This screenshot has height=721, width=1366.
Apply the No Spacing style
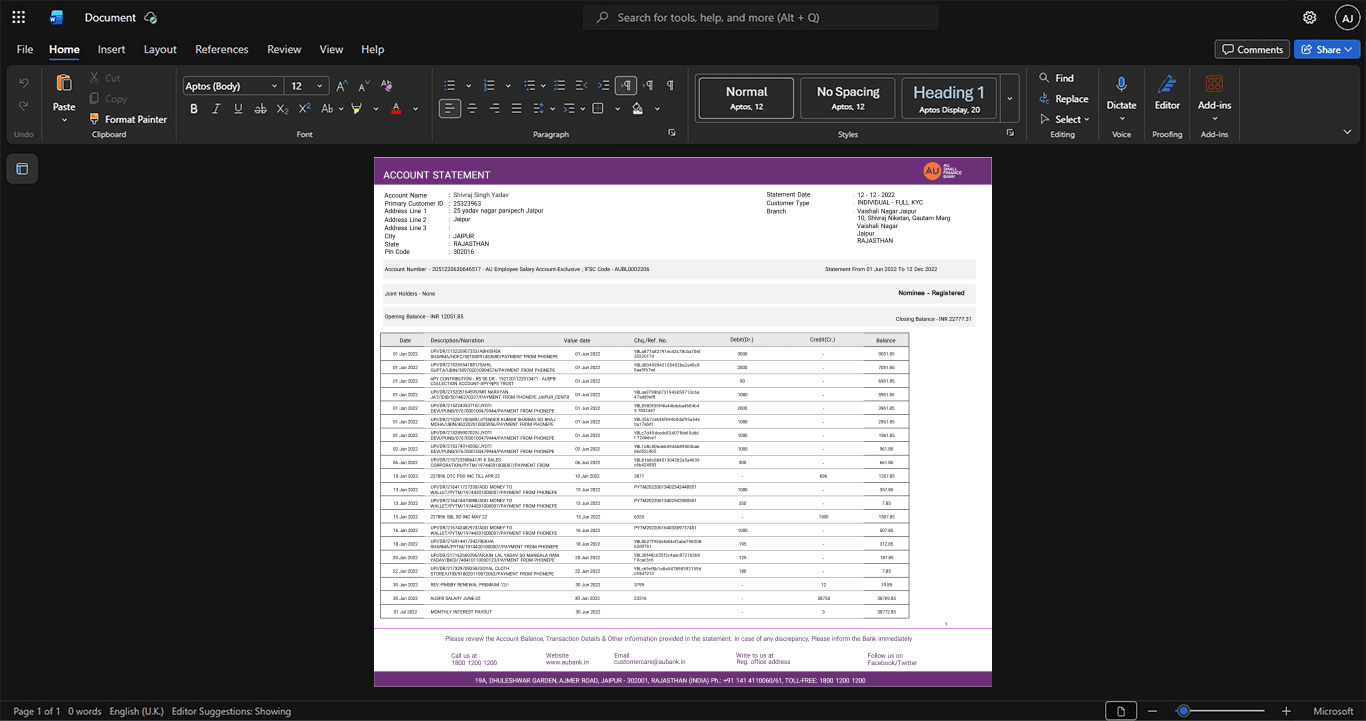click(848, 98)
